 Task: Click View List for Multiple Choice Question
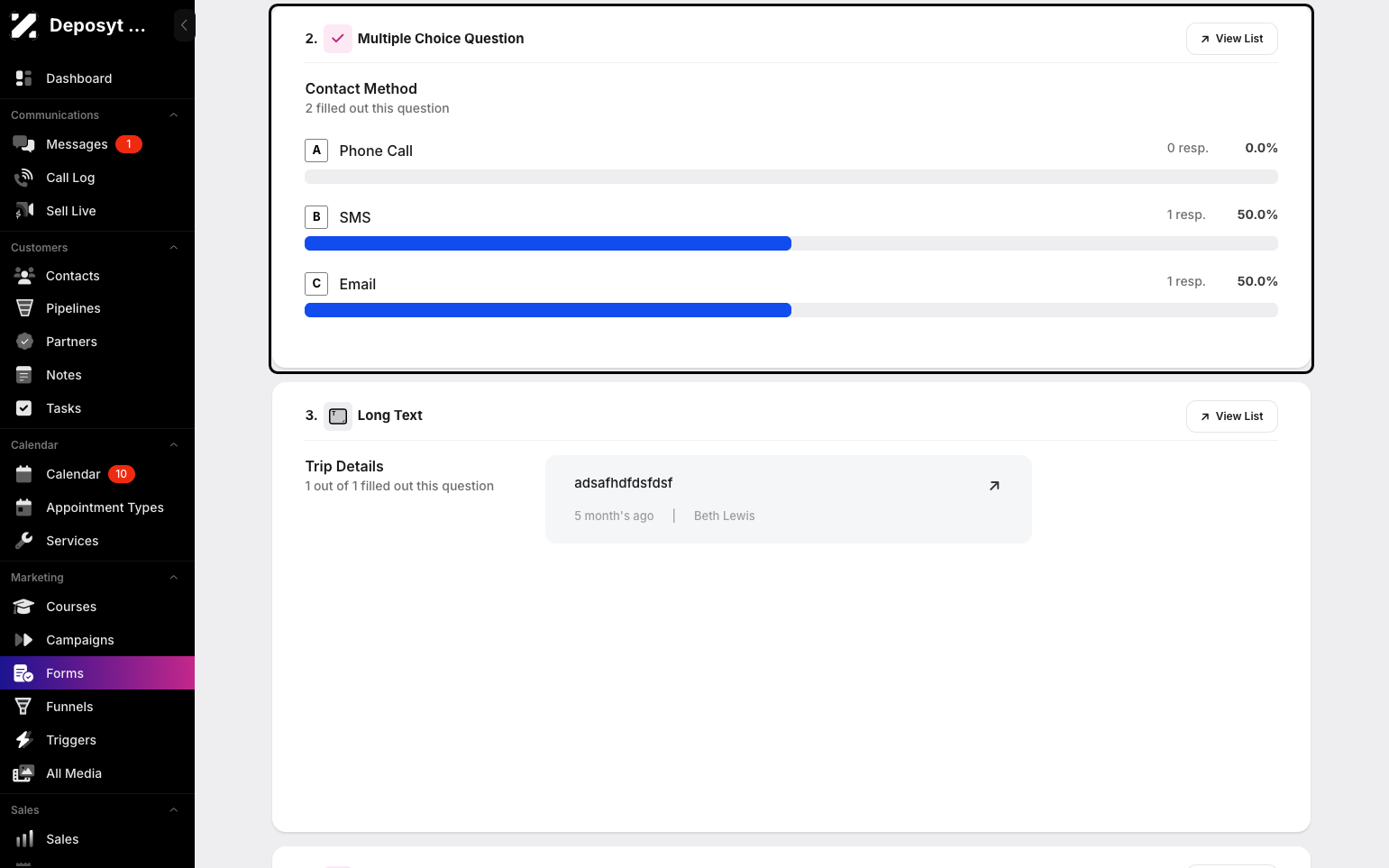1231,39
